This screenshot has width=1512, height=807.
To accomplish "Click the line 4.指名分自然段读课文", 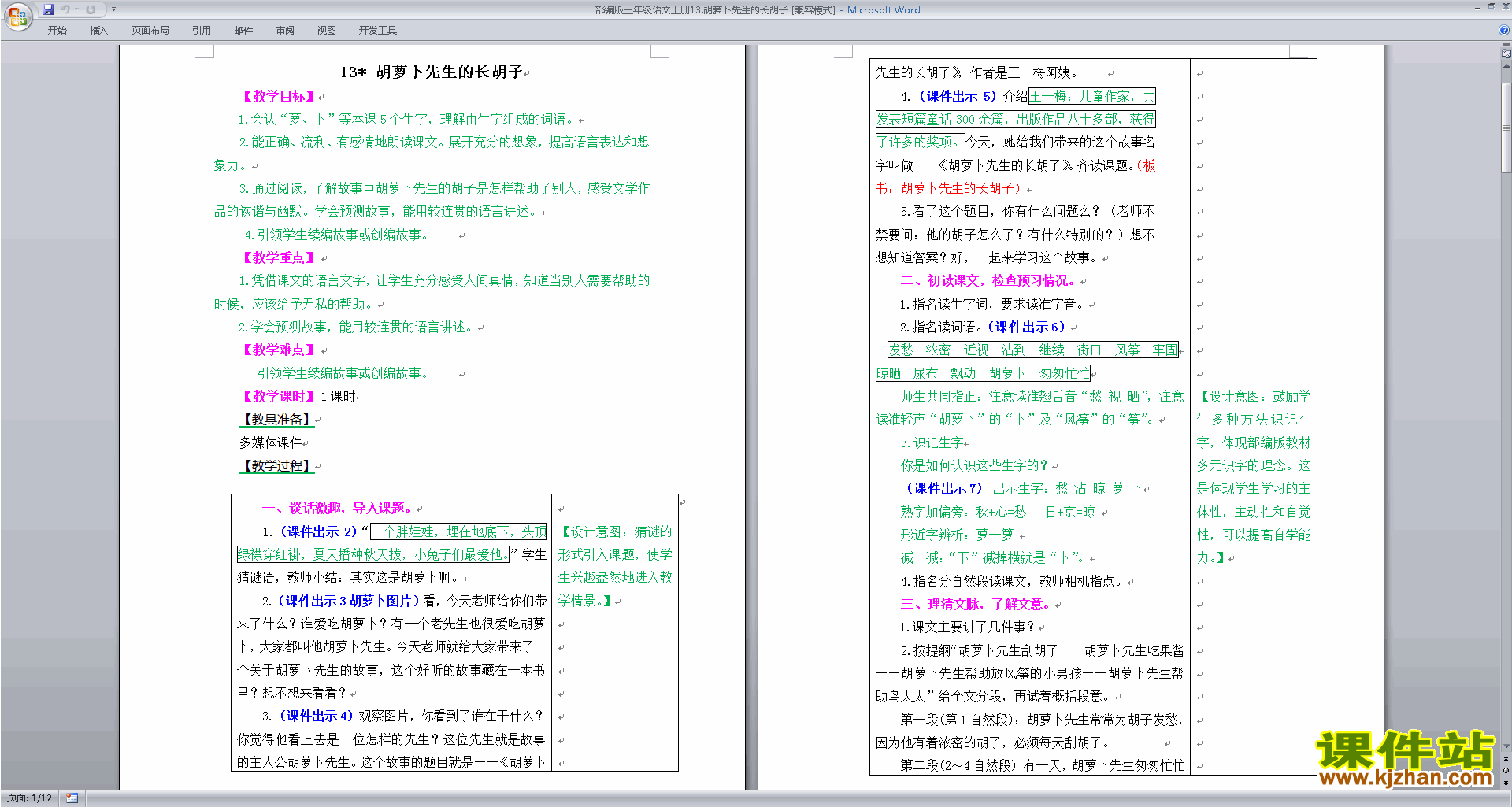I will point(1012,581).
